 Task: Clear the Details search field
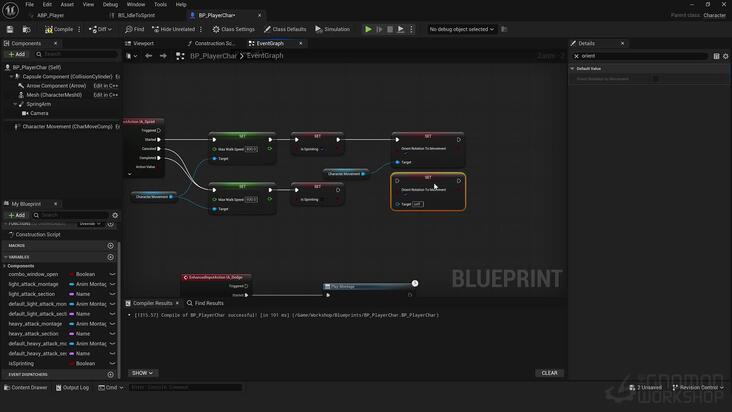point(577,56)
